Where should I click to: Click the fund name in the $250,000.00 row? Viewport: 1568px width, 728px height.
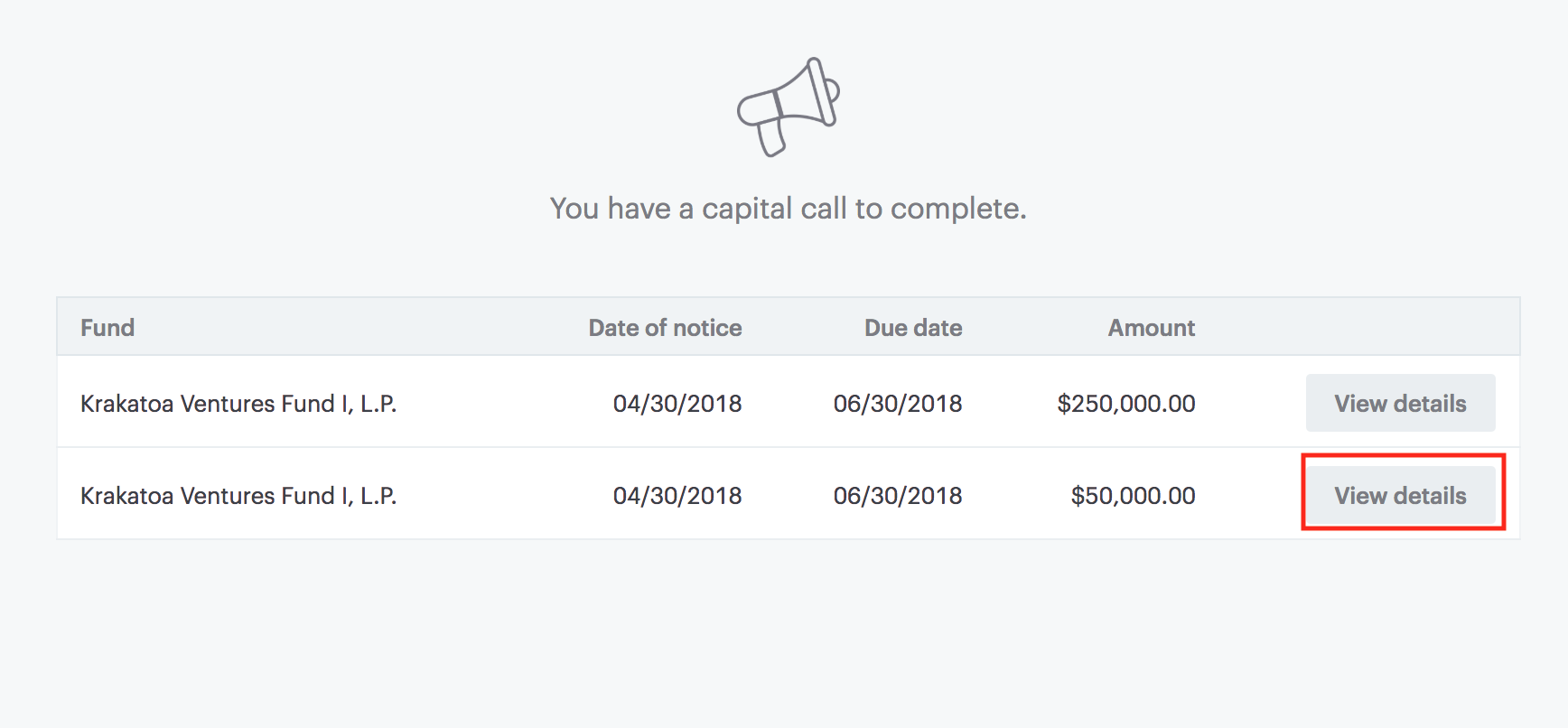[238, 404]
